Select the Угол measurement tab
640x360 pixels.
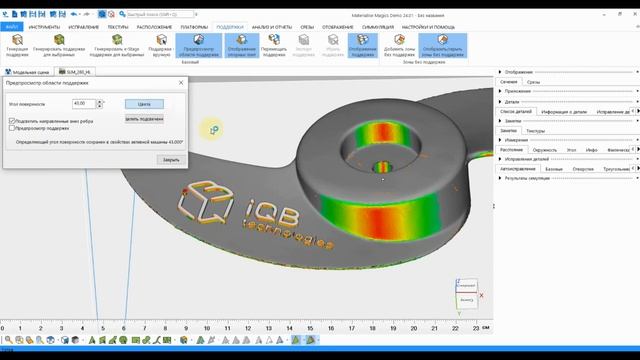(571, 150)
